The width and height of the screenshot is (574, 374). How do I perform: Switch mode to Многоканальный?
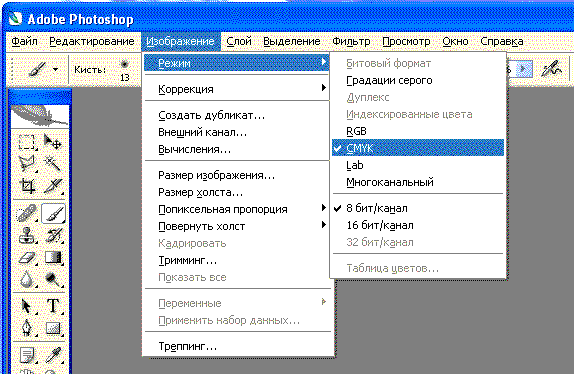(418, 182)
